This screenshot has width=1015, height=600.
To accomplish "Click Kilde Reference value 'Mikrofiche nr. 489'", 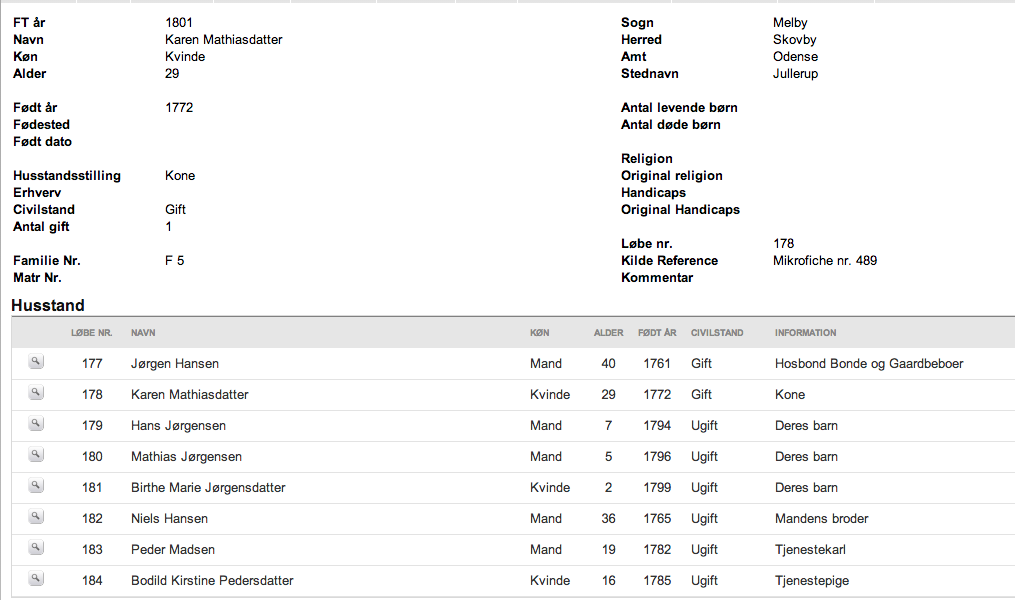I will point(825,260).
